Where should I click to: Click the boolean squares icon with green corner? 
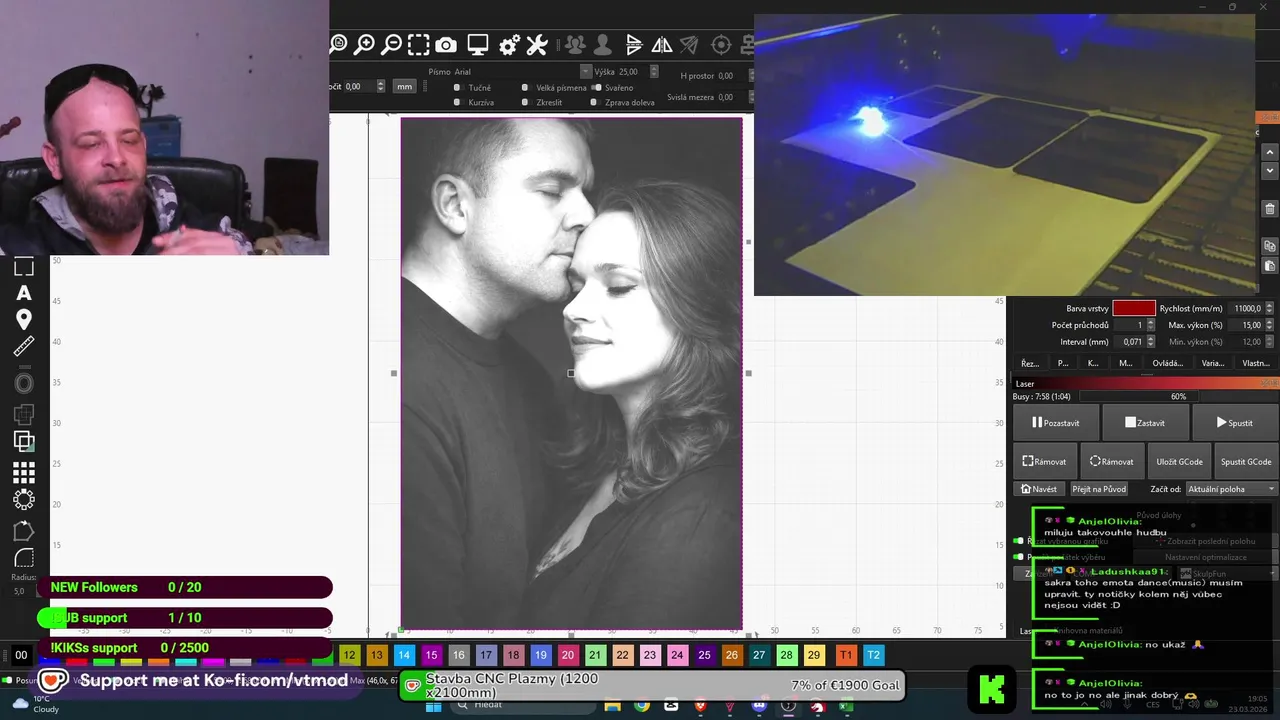24,441
